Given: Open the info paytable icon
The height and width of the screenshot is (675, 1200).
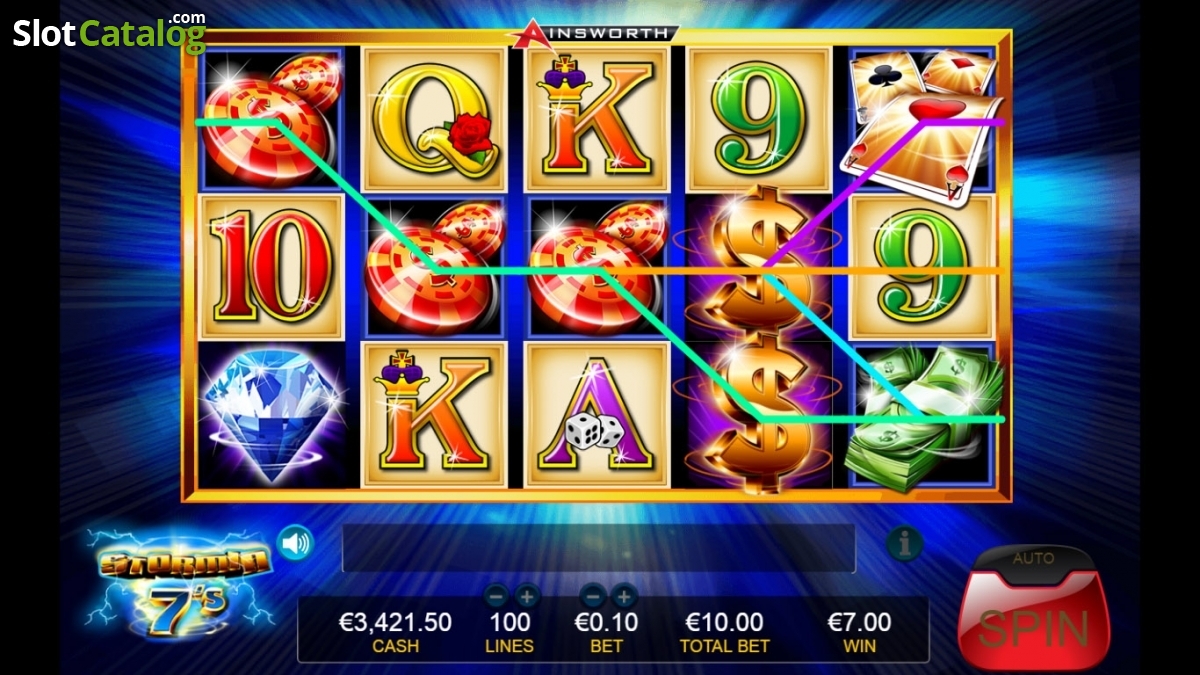Looking at the screenshot, I should click(x=904, y=544).
